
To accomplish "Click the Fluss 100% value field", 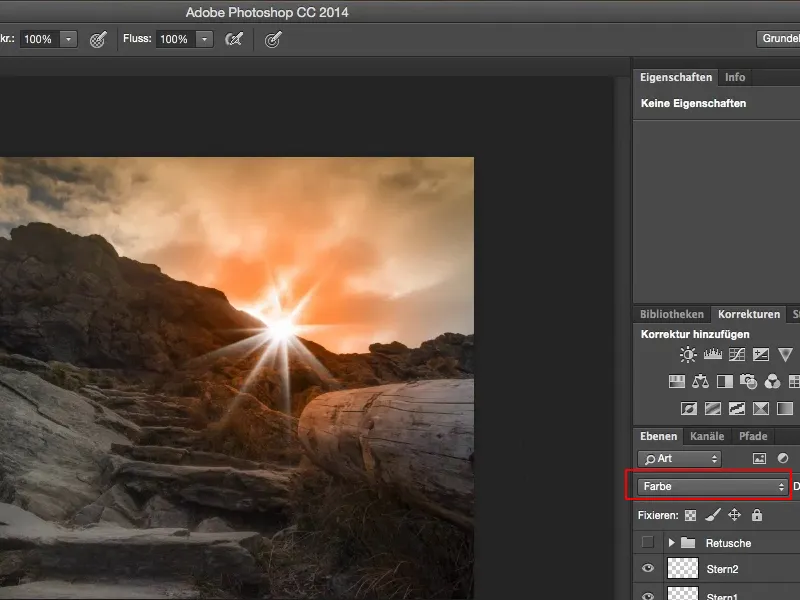I will click(x=174, y=39).
